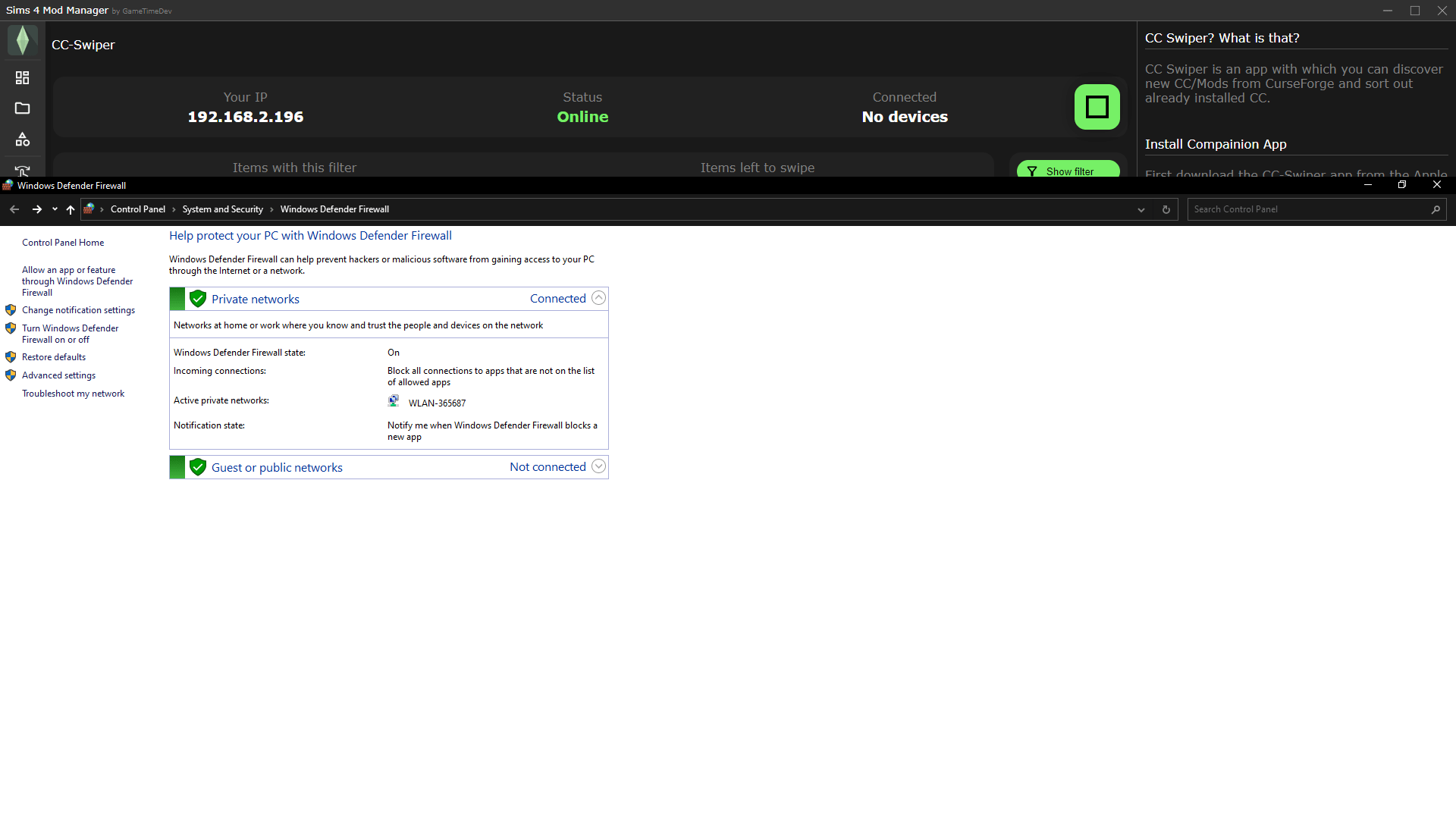Screen dimensions: 1456x819
Task: Expand chevron after Control Panel breadcrumb
Action: pos(174,209)
